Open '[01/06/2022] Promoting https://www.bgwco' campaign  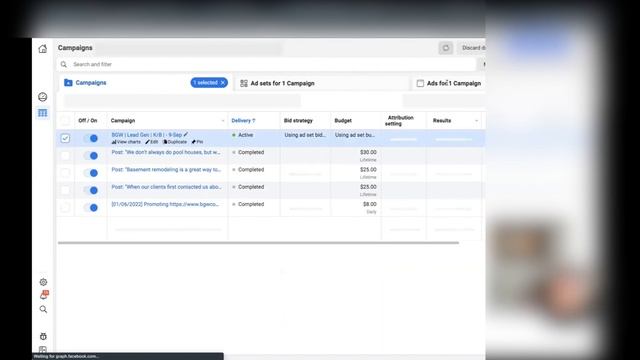[x=165, y=204]
